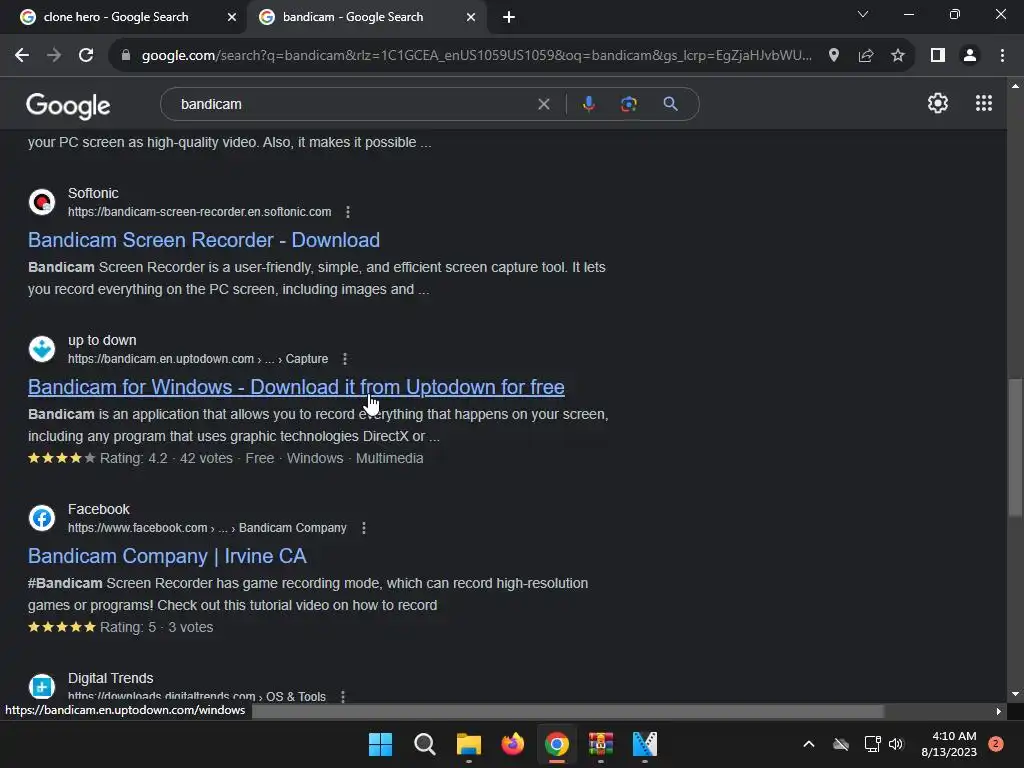Screen dimensions: 1024x768
Task: Click the facebook.com URL breadcrumb
Action: 207,528
